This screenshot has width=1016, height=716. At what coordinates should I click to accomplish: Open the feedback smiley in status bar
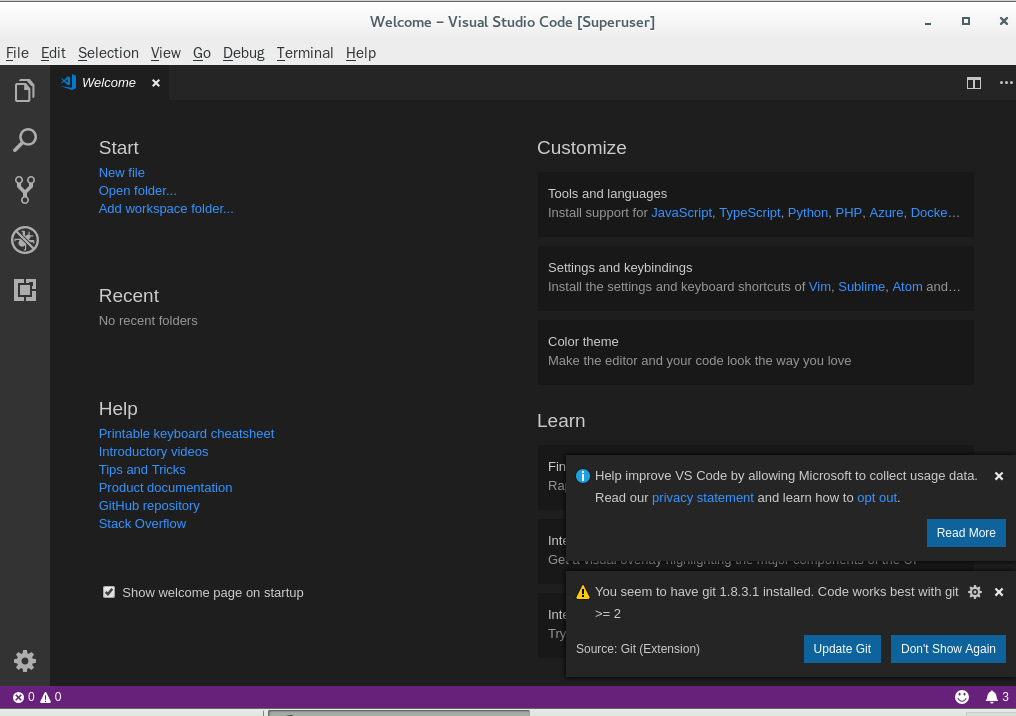click(x=962, y=697)
